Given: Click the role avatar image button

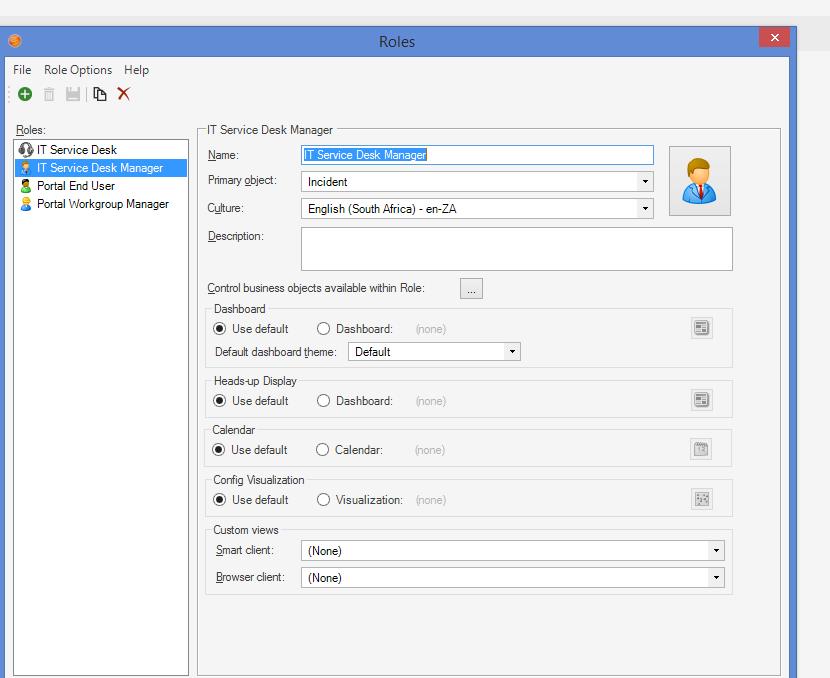Looking at the screenshot, I should pyautogui.click(x=700, y=181).
